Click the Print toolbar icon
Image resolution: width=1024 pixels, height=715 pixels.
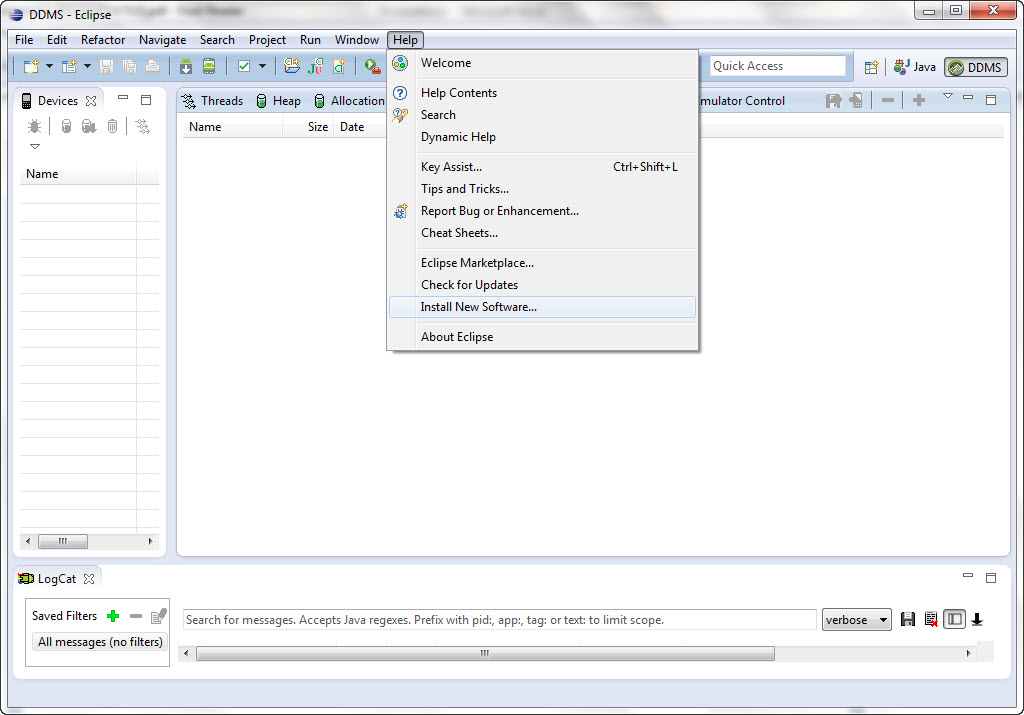(152, 67)
